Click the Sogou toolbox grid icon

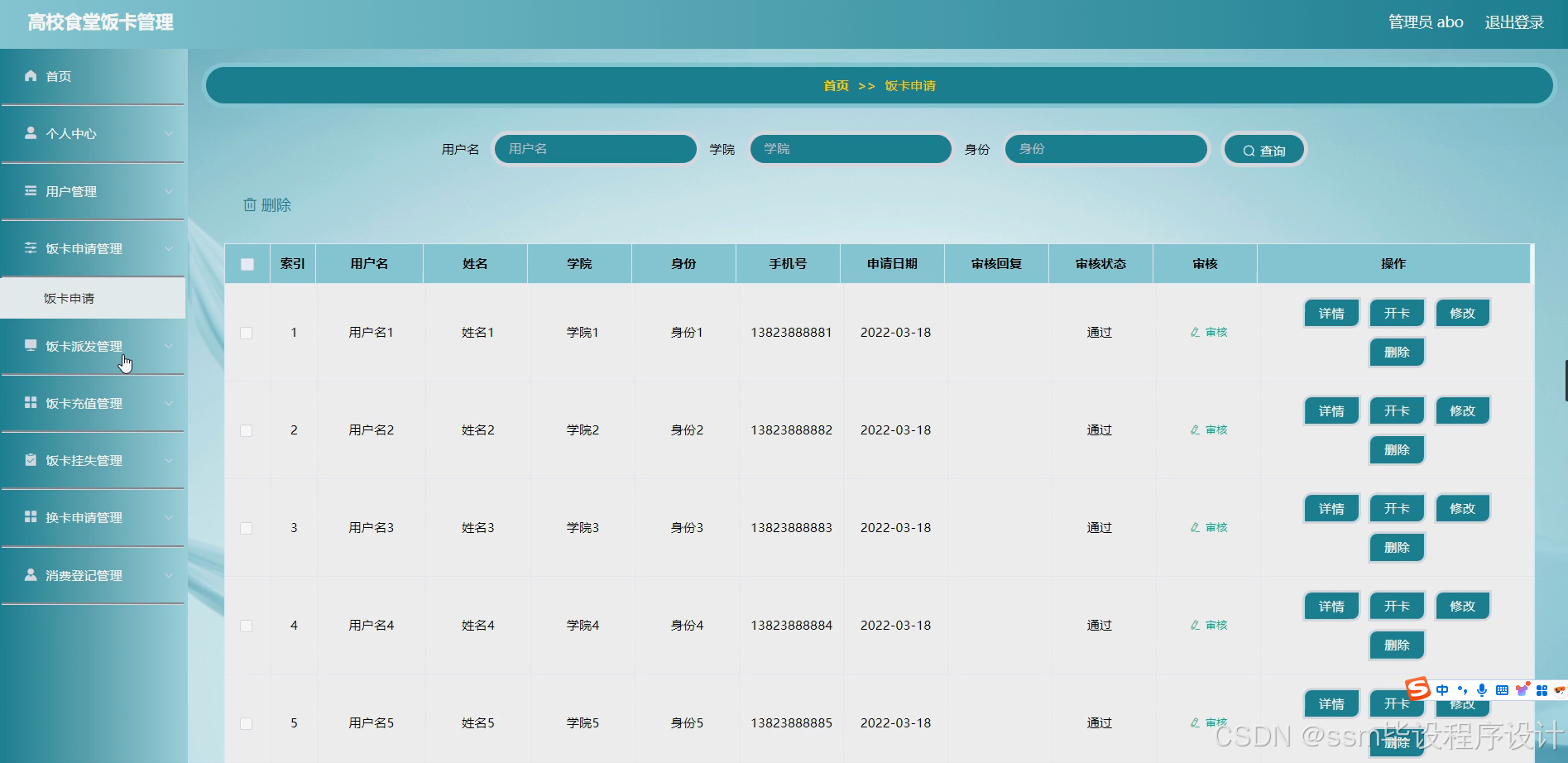tap(1542, 690)
